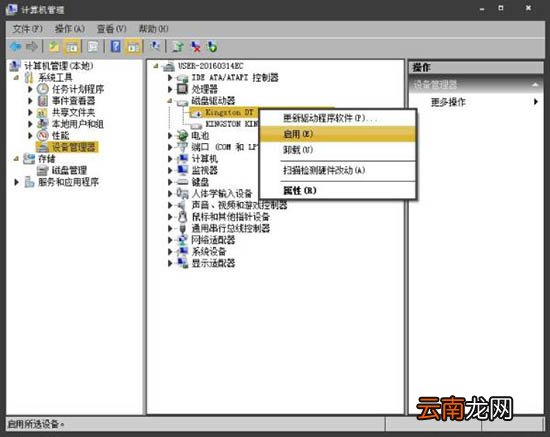Collapse the USER-20160314EC computer node arrow
550x437 pixels.
tap(156, 66)
